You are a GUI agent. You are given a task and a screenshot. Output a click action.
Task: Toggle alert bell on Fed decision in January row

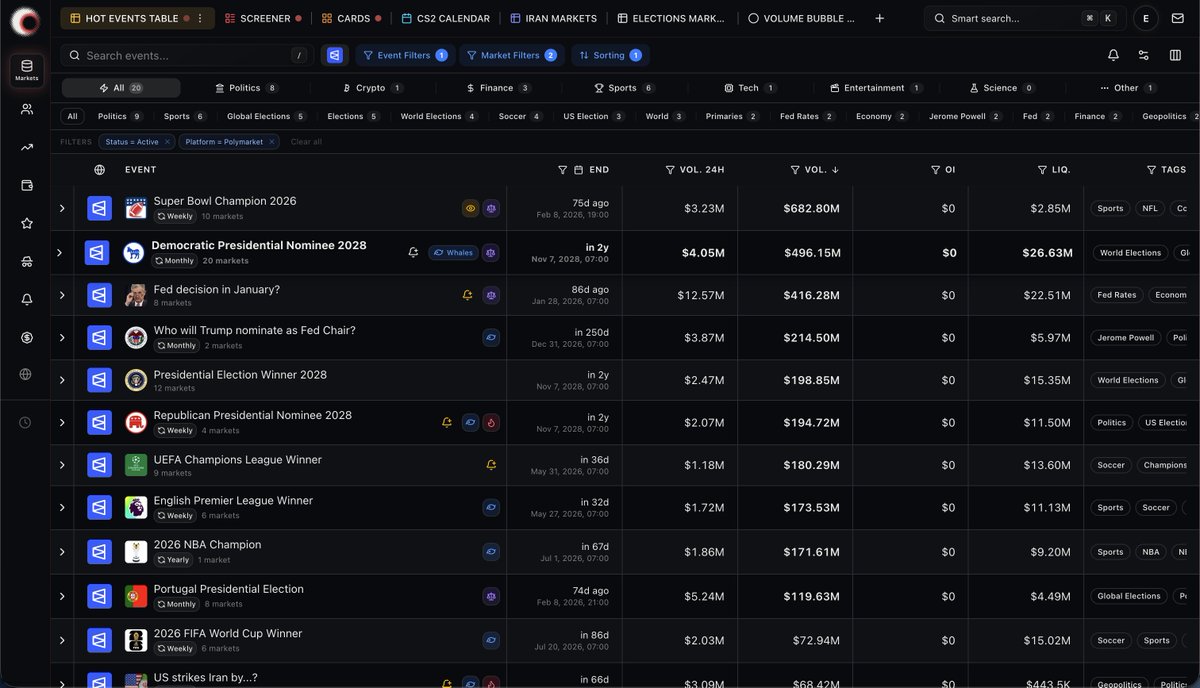pyautogui.click(x=467, y=295)
